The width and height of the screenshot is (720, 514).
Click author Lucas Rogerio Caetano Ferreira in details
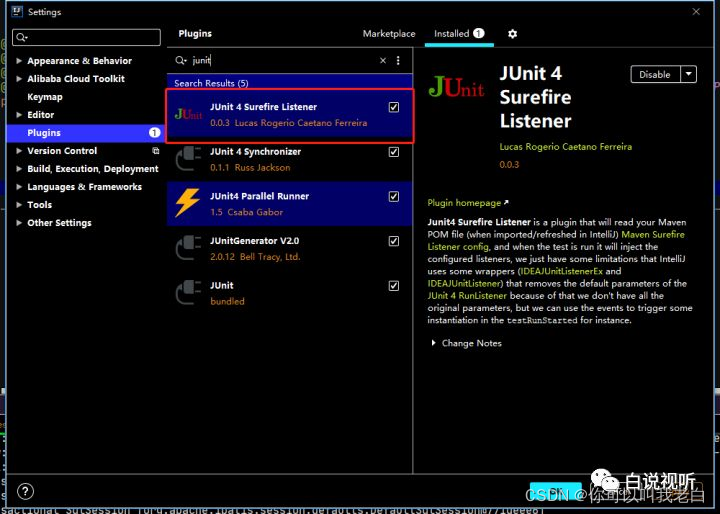(566, 147)
